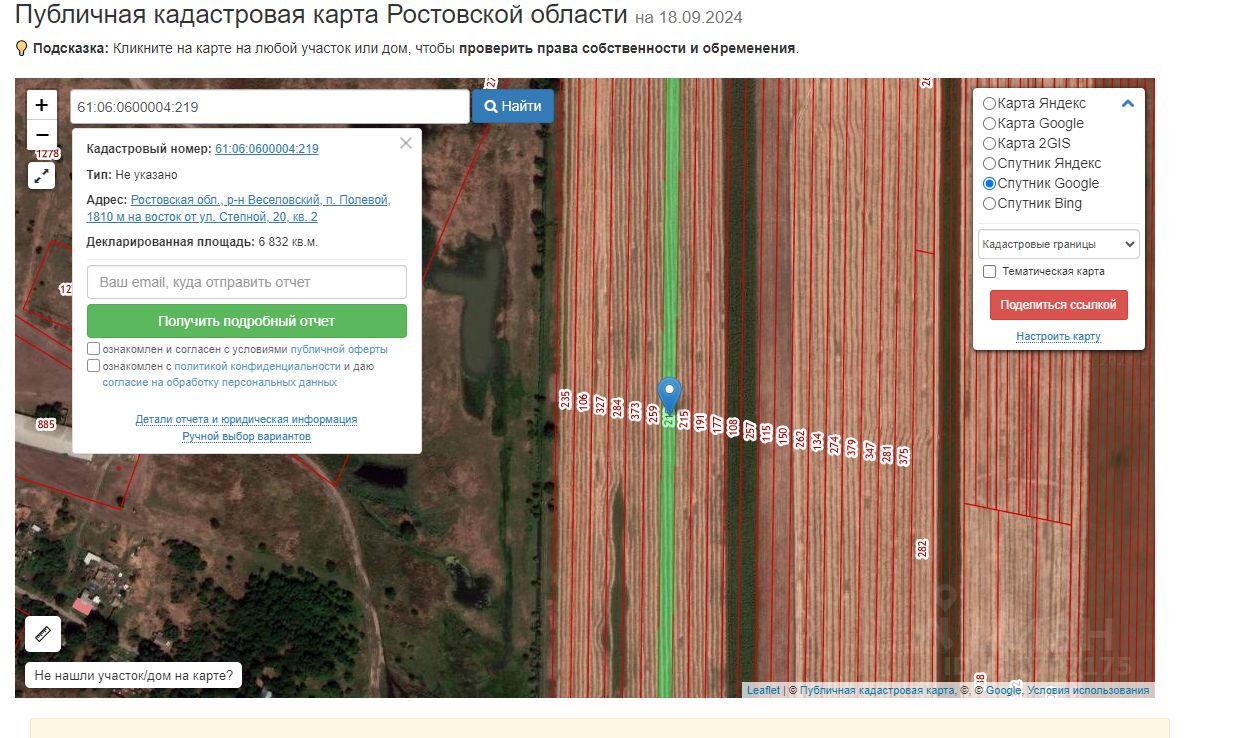The width and height of the screenshot is (1251, 738).
Task: Select parcel labeled 373 on map
Action: (x=635, y=411)
